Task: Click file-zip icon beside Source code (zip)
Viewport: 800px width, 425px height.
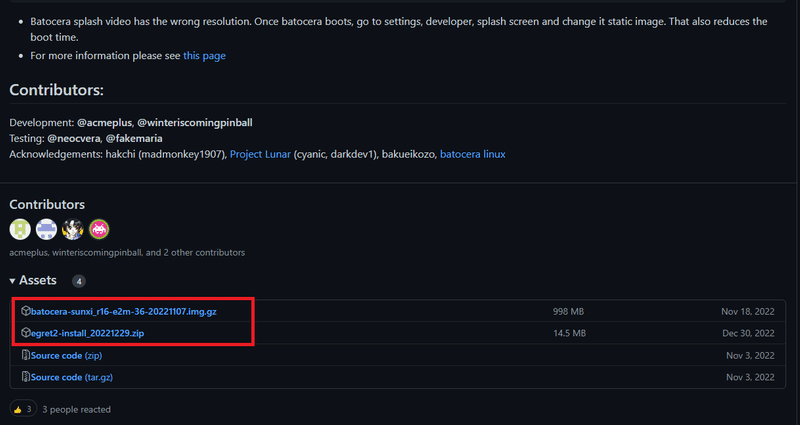Action: click(x=26, y=355)
